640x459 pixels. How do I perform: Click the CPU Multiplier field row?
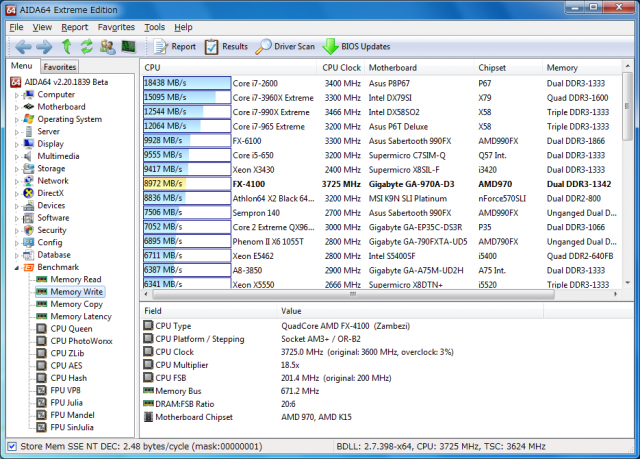click(343, 365)
